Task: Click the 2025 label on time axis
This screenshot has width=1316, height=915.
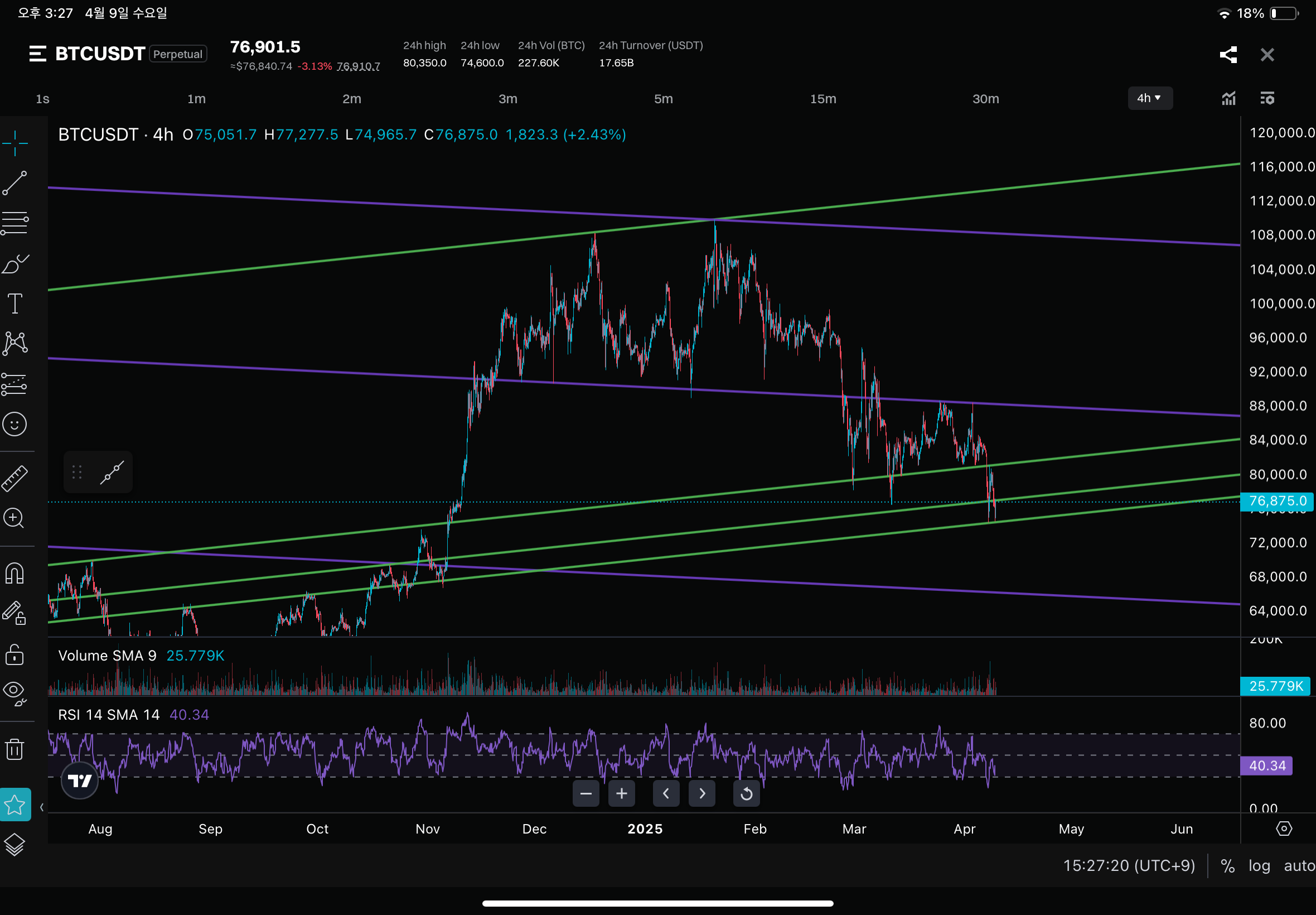Action: point(645,829)
